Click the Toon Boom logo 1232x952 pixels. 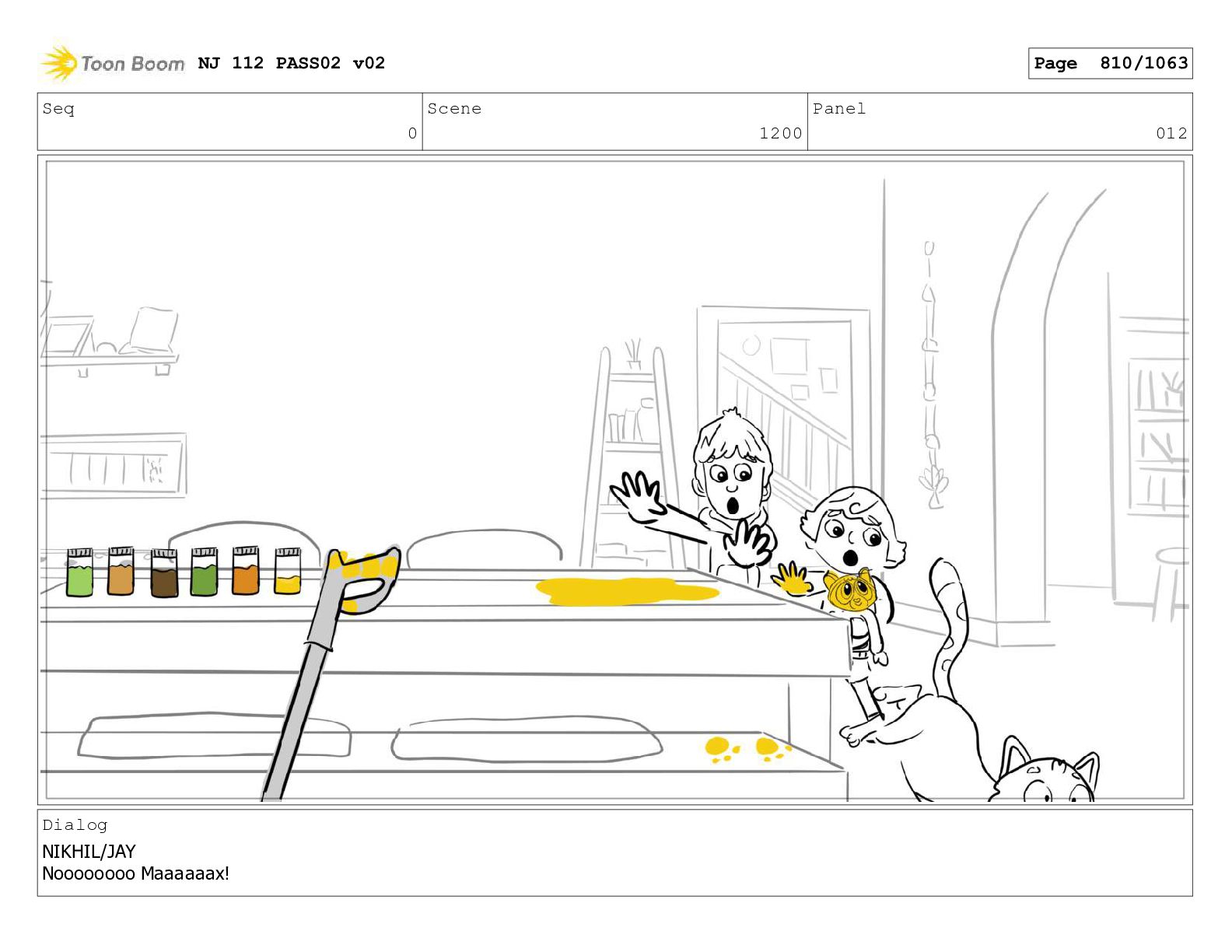[x=113, y=64]
